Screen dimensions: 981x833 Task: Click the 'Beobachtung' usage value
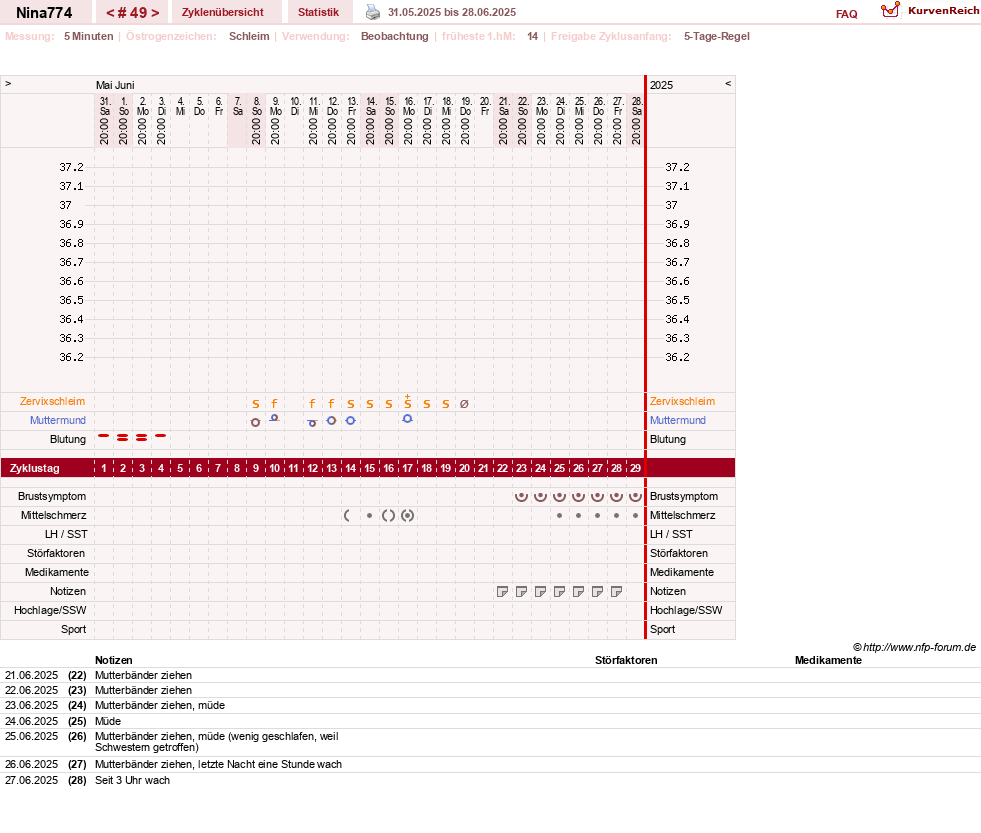tap(395, 36)
